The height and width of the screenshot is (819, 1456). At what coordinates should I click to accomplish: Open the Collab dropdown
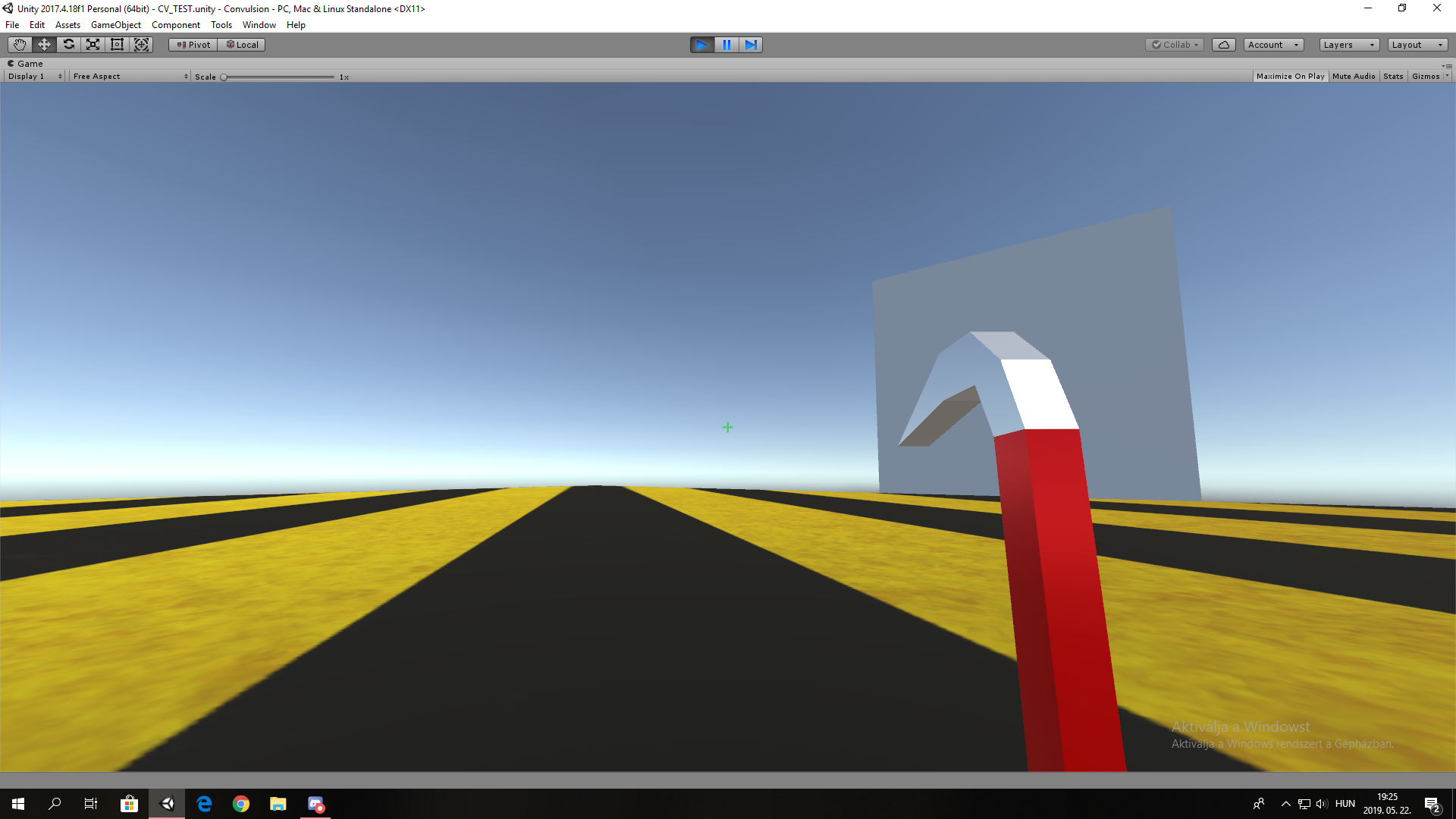[1175, 45]
